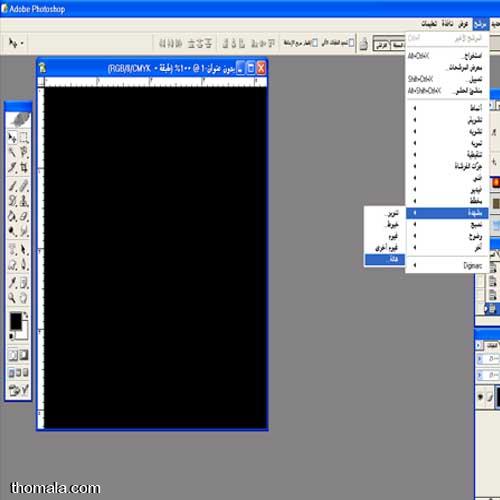Expand the Digimarc filter submenu

coord(447,265)
